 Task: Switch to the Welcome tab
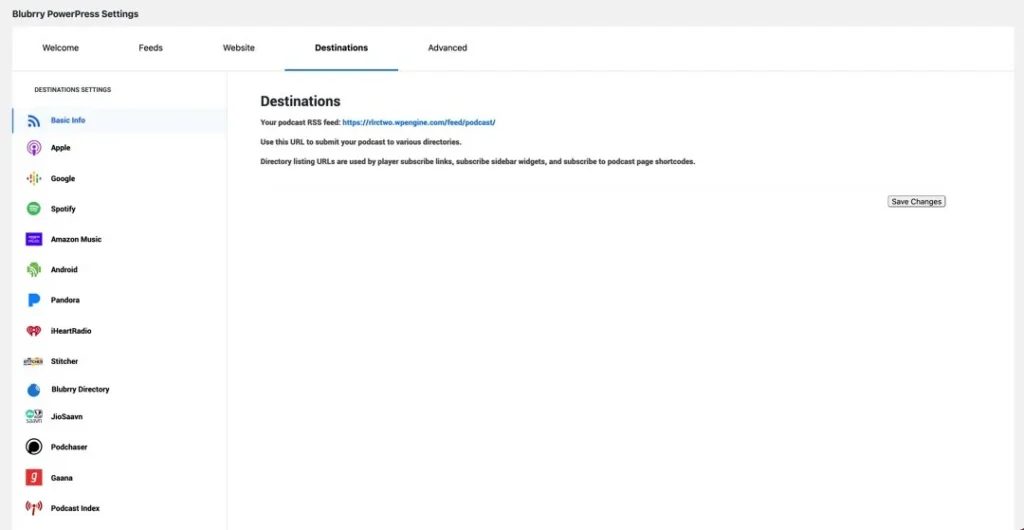click(61, 48)
